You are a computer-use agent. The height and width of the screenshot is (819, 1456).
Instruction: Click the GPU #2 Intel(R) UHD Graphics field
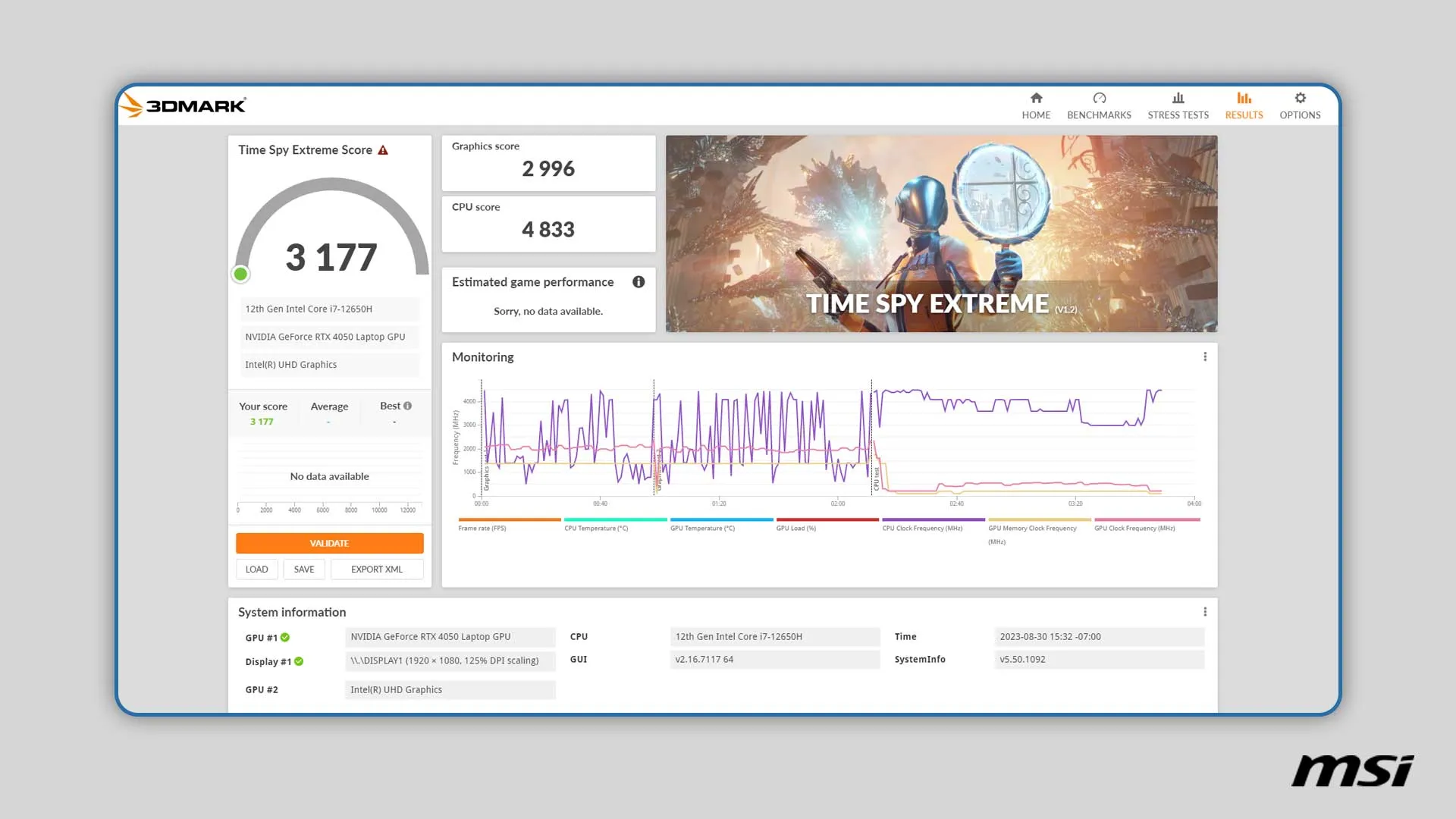tap(450, 690)
